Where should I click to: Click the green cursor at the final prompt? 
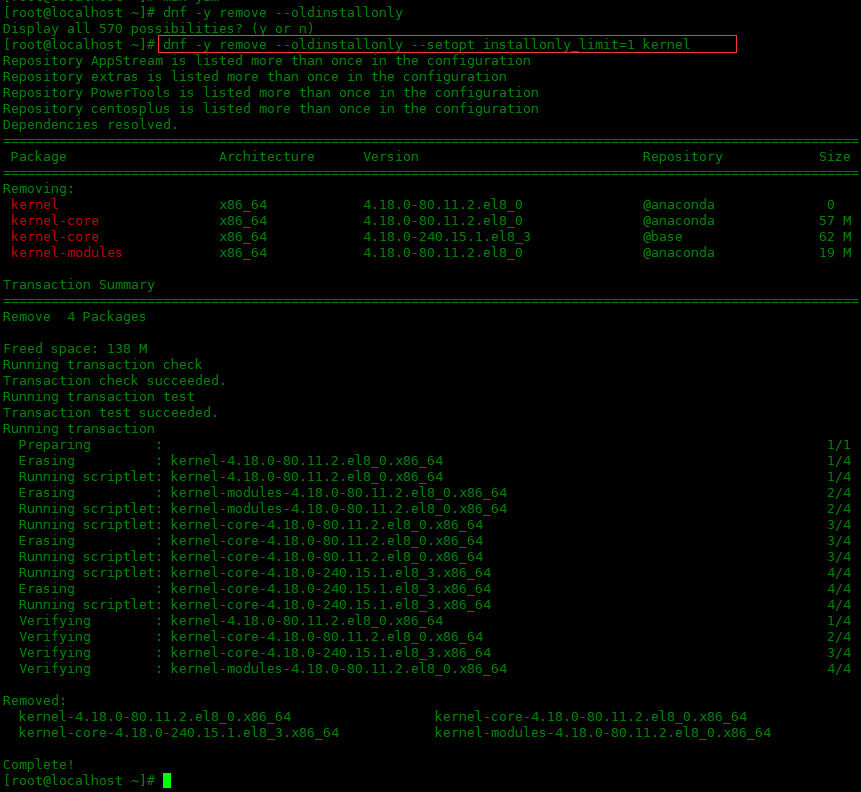point(167,780)
